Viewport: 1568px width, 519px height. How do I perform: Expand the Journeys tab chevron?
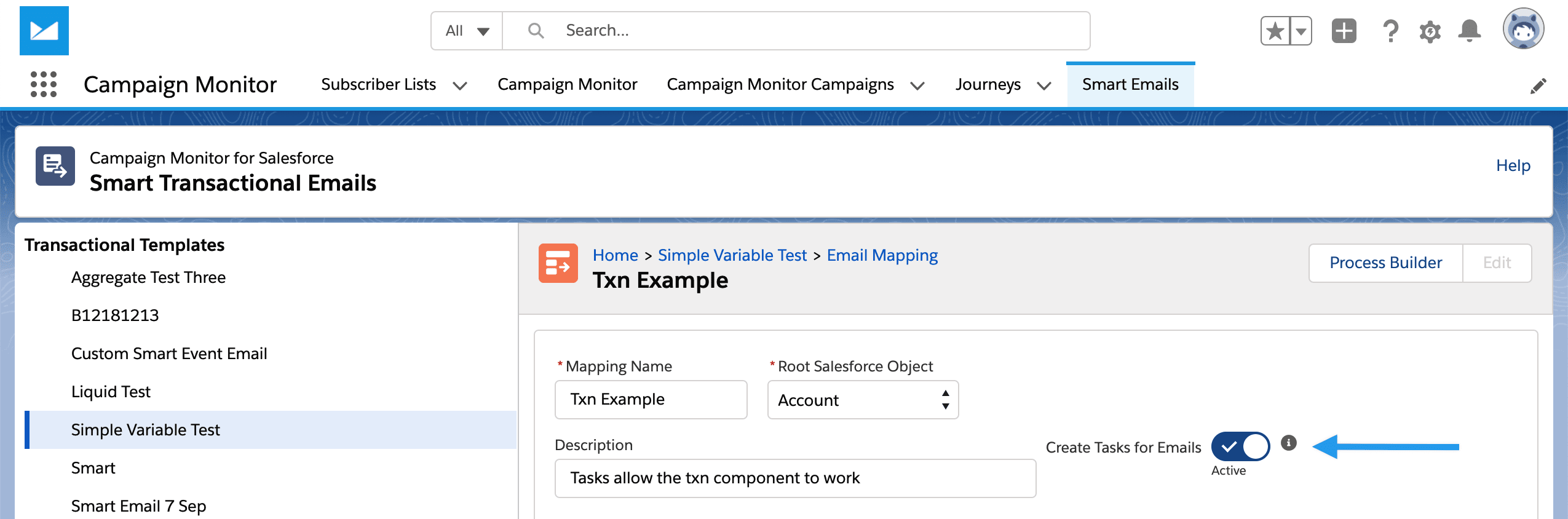(1044, 85)
